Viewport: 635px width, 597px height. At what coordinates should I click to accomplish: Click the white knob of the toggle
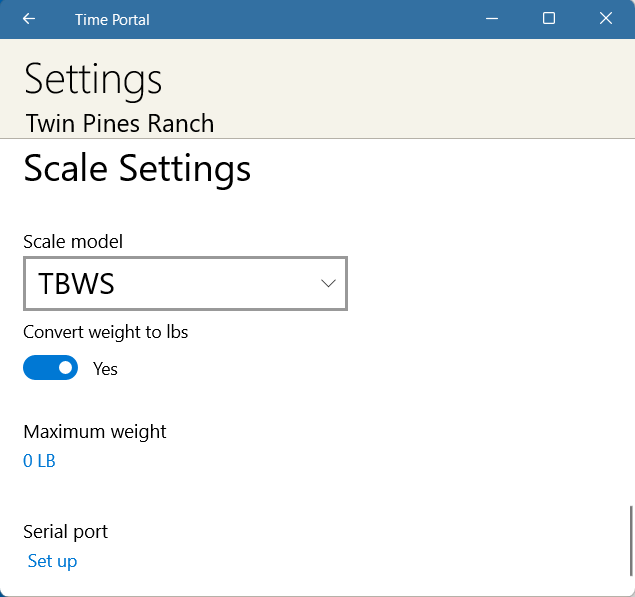tap(65, 368)
